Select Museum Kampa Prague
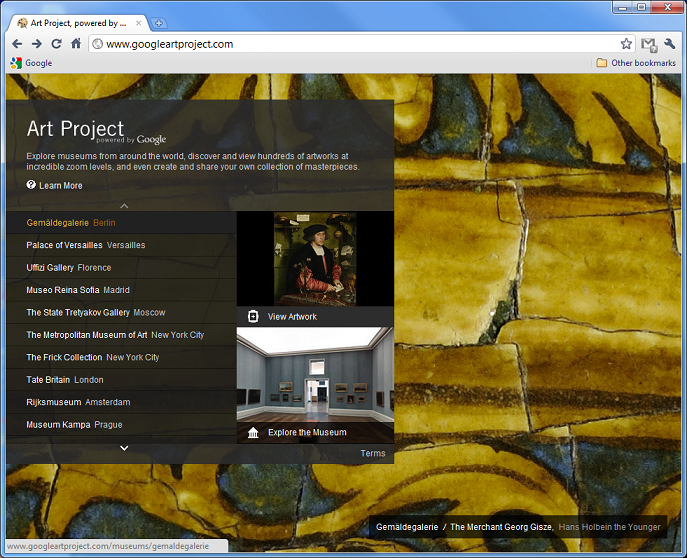 (121, 424)
